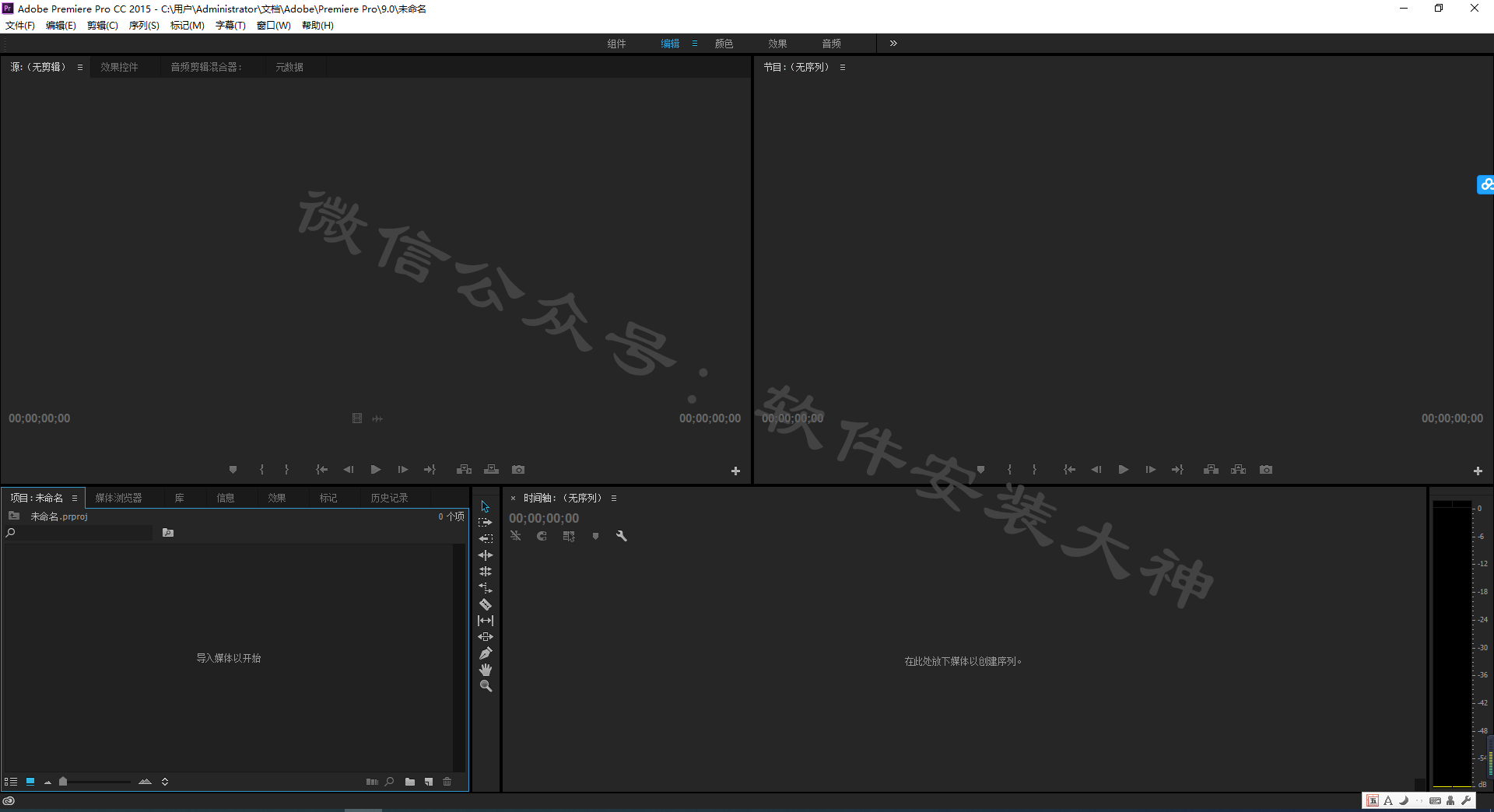Select the Razor tool
Image resolution: width=1494 pixels, height=812 pixels.
tap(486, 604)
